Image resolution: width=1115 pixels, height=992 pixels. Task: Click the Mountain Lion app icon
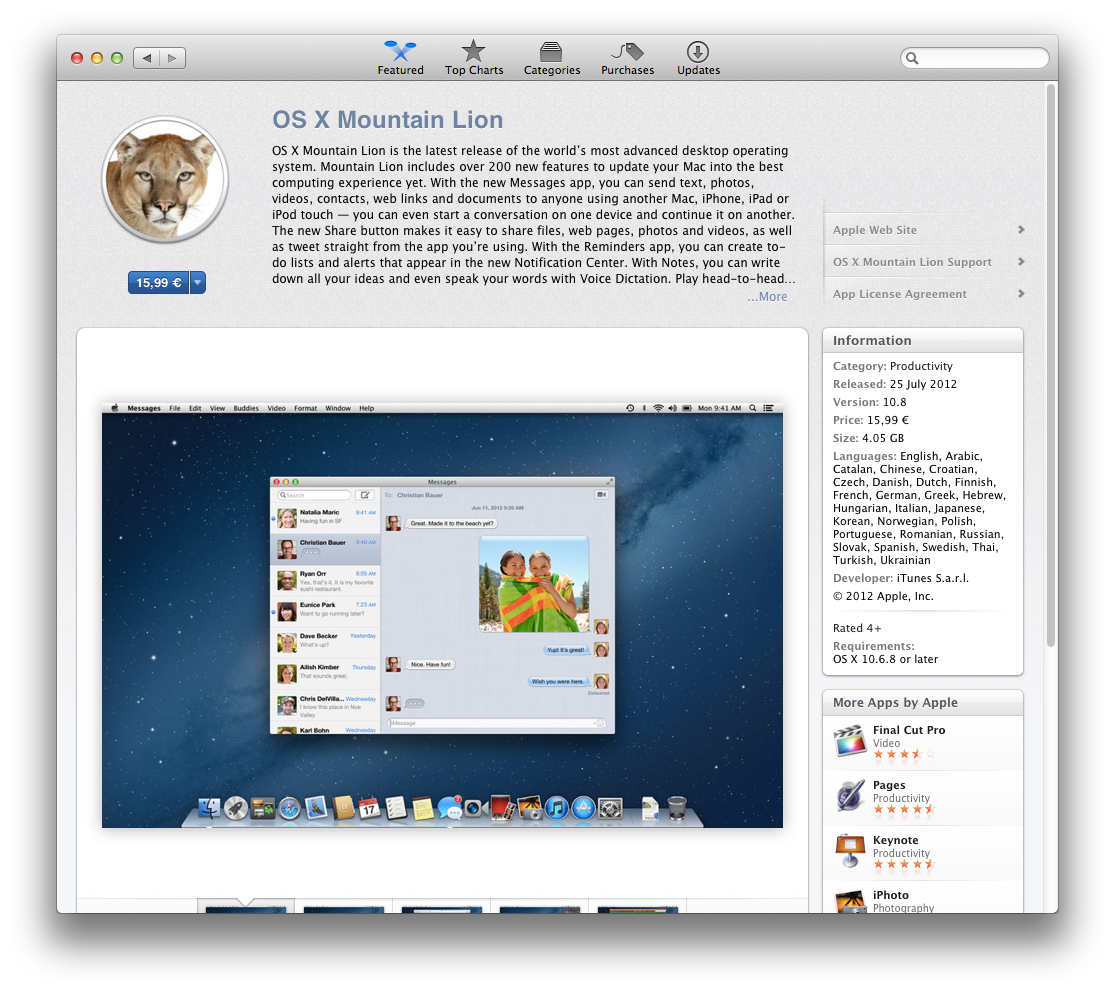(x=165, y=179)
